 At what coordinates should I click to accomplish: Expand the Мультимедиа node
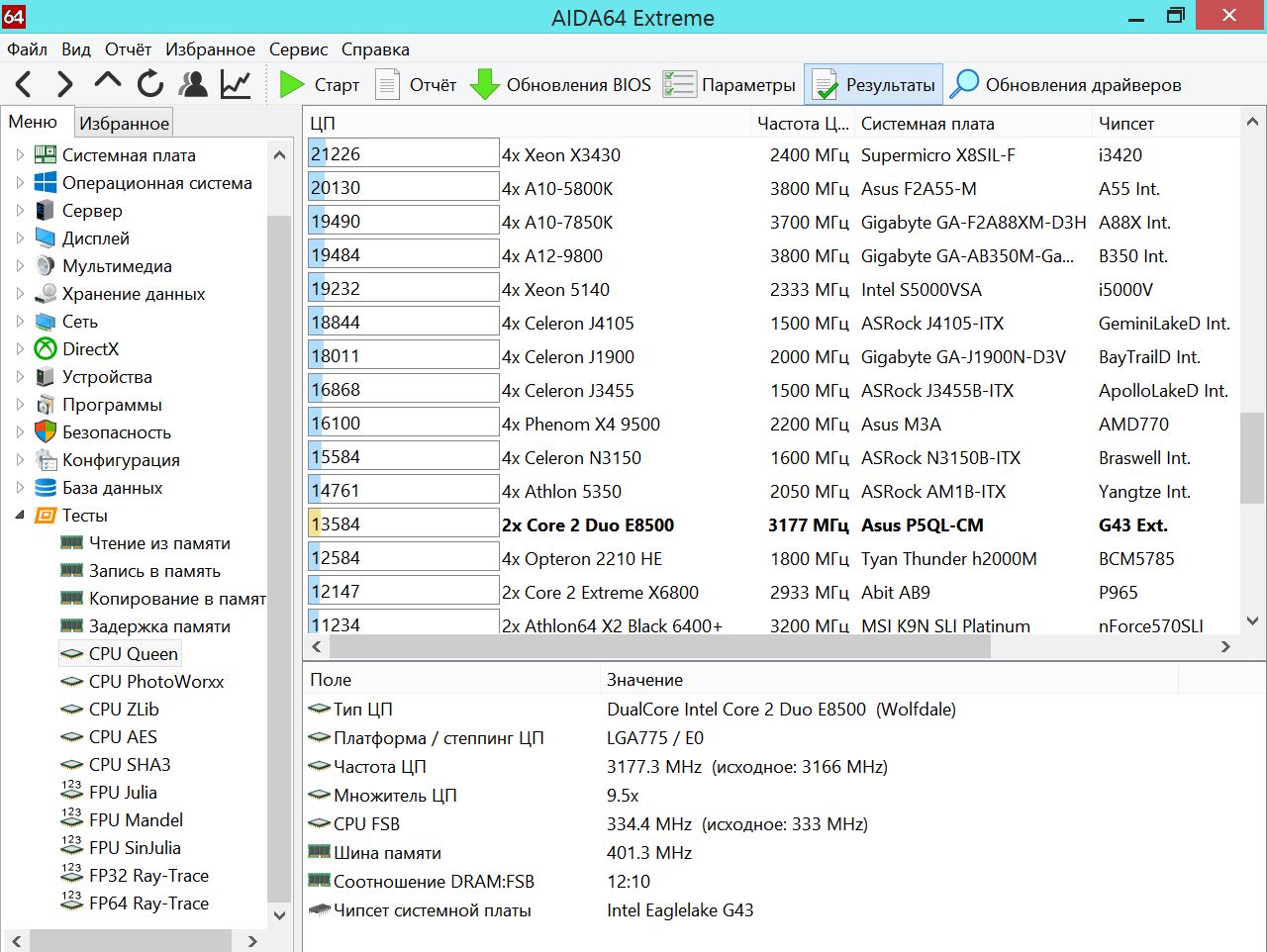(20, 266)
